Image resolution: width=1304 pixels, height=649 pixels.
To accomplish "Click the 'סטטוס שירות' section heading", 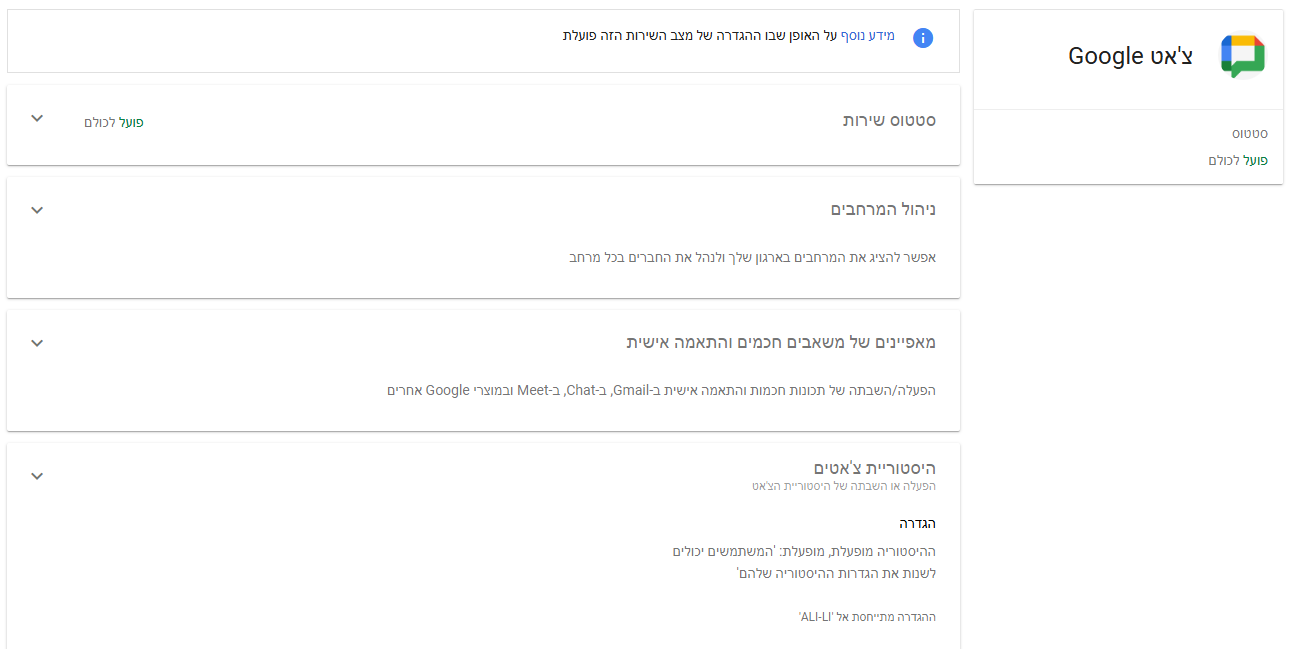I will coord(888,121).
